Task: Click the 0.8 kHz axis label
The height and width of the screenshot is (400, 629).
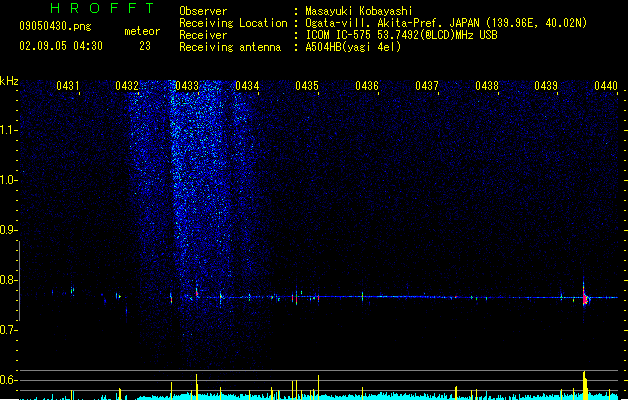Action: coord(8,280)
